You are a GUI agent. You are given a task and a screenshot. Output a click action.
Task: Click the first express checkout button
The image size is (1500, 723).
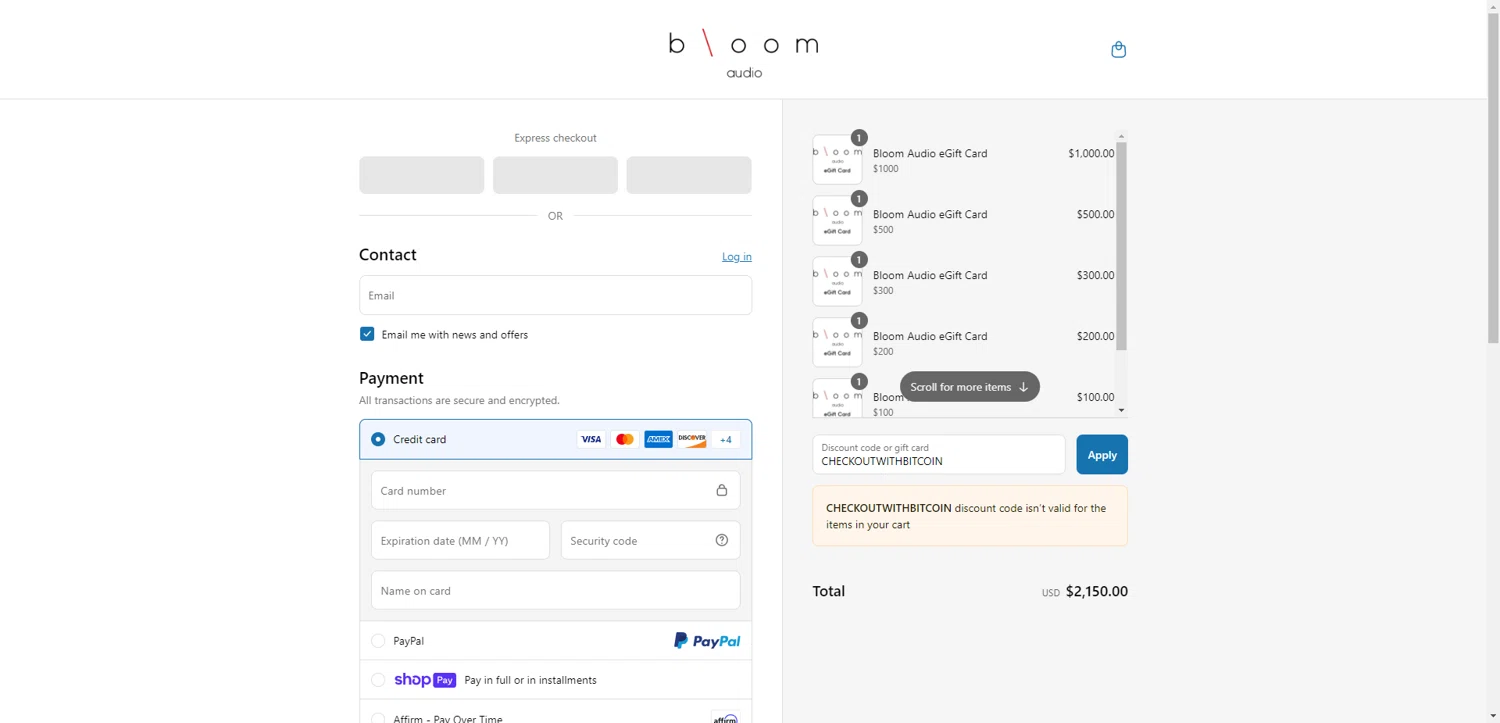click(421, 175)
